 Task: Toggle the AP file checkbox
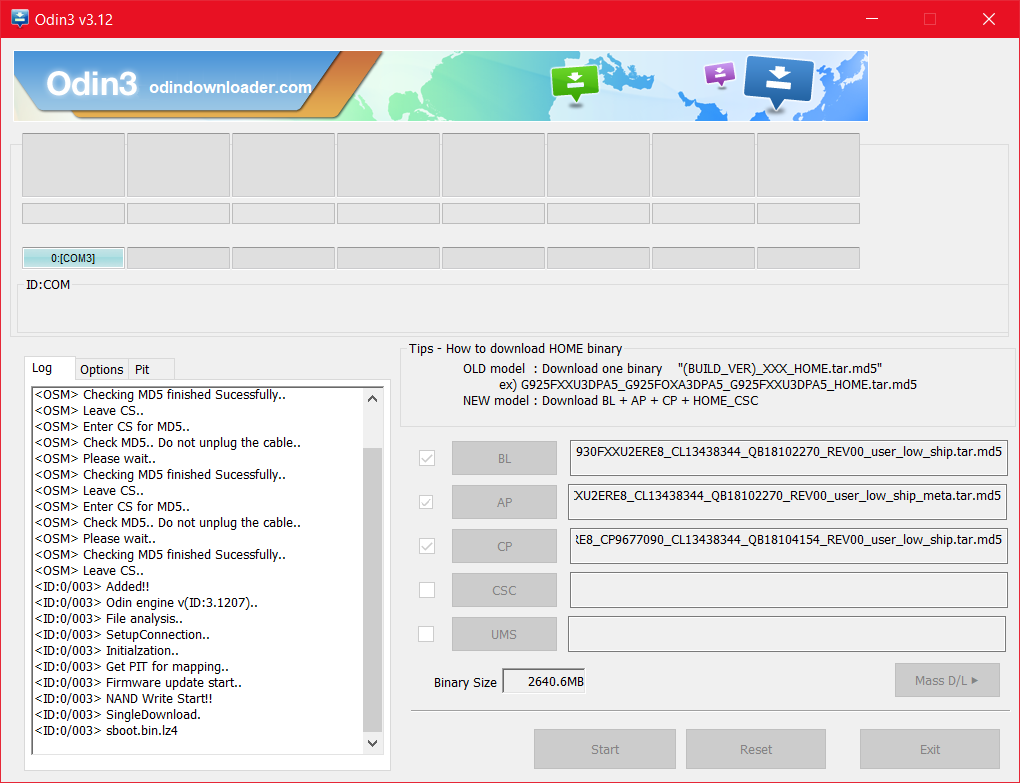point(427,502)
